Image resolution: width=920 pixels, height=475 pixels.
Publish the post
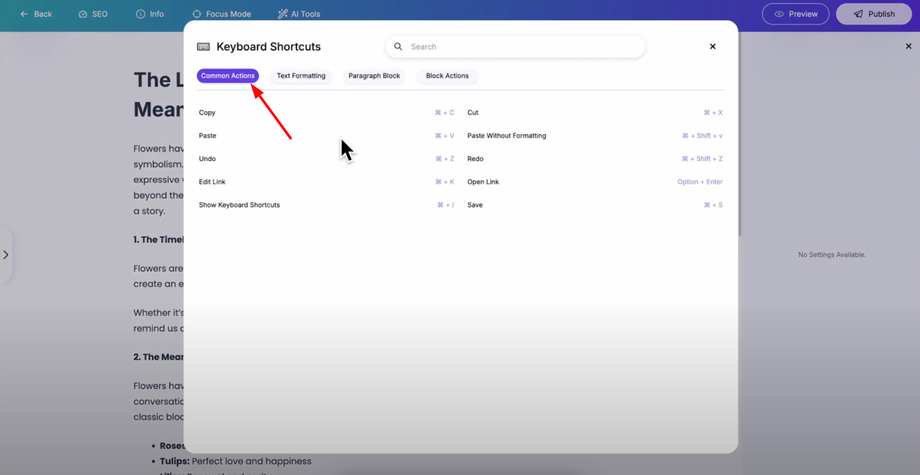tap(874, 14)
